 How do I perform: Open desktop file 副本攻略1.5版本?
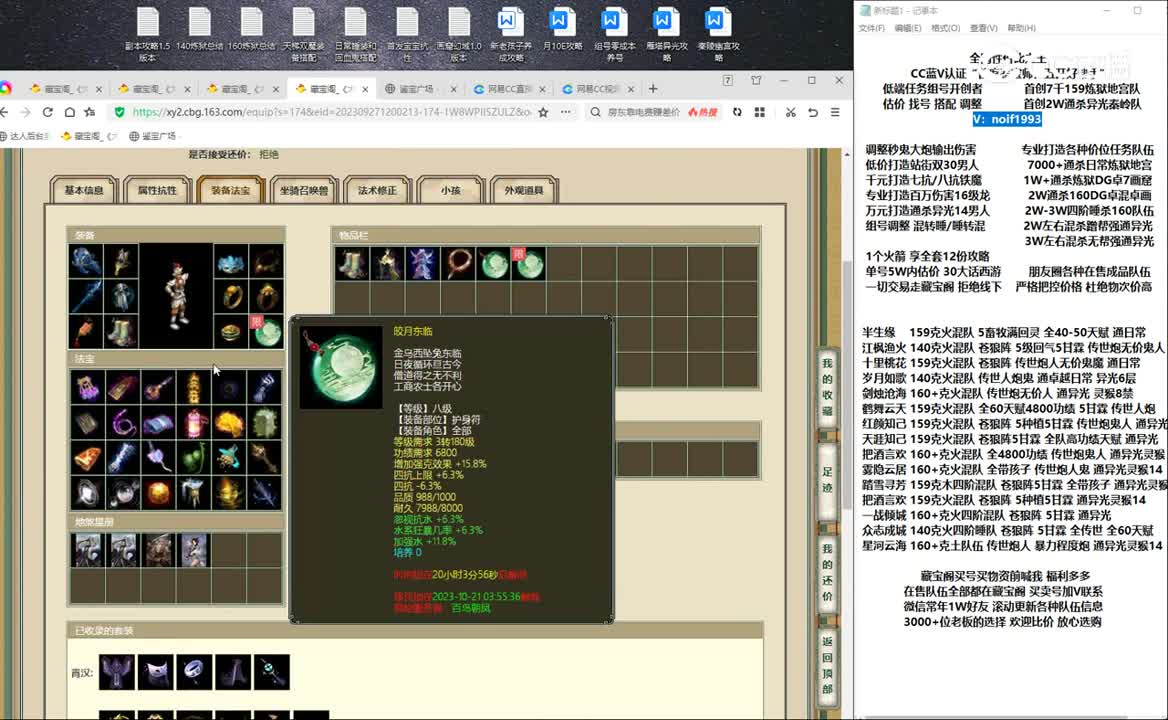coord(147,34)
